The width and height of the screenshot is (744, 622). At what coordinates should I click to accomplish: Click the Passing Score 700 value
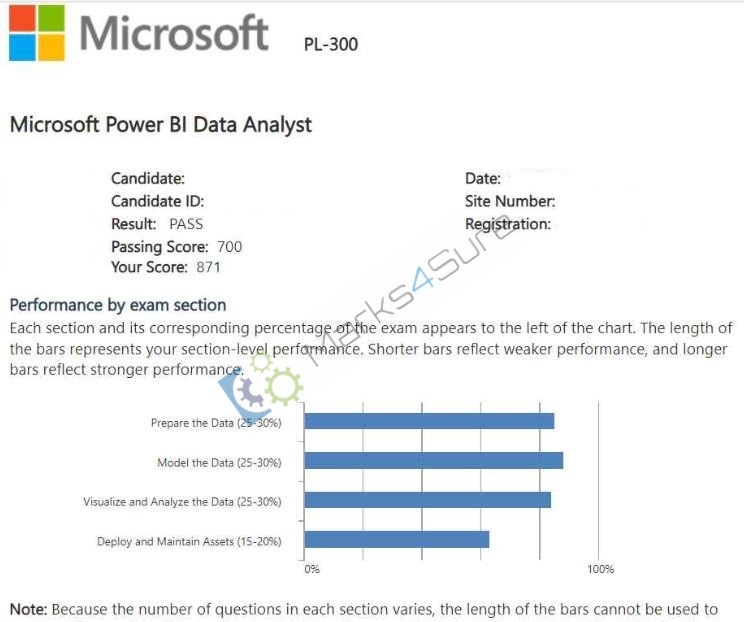point(230,247)
